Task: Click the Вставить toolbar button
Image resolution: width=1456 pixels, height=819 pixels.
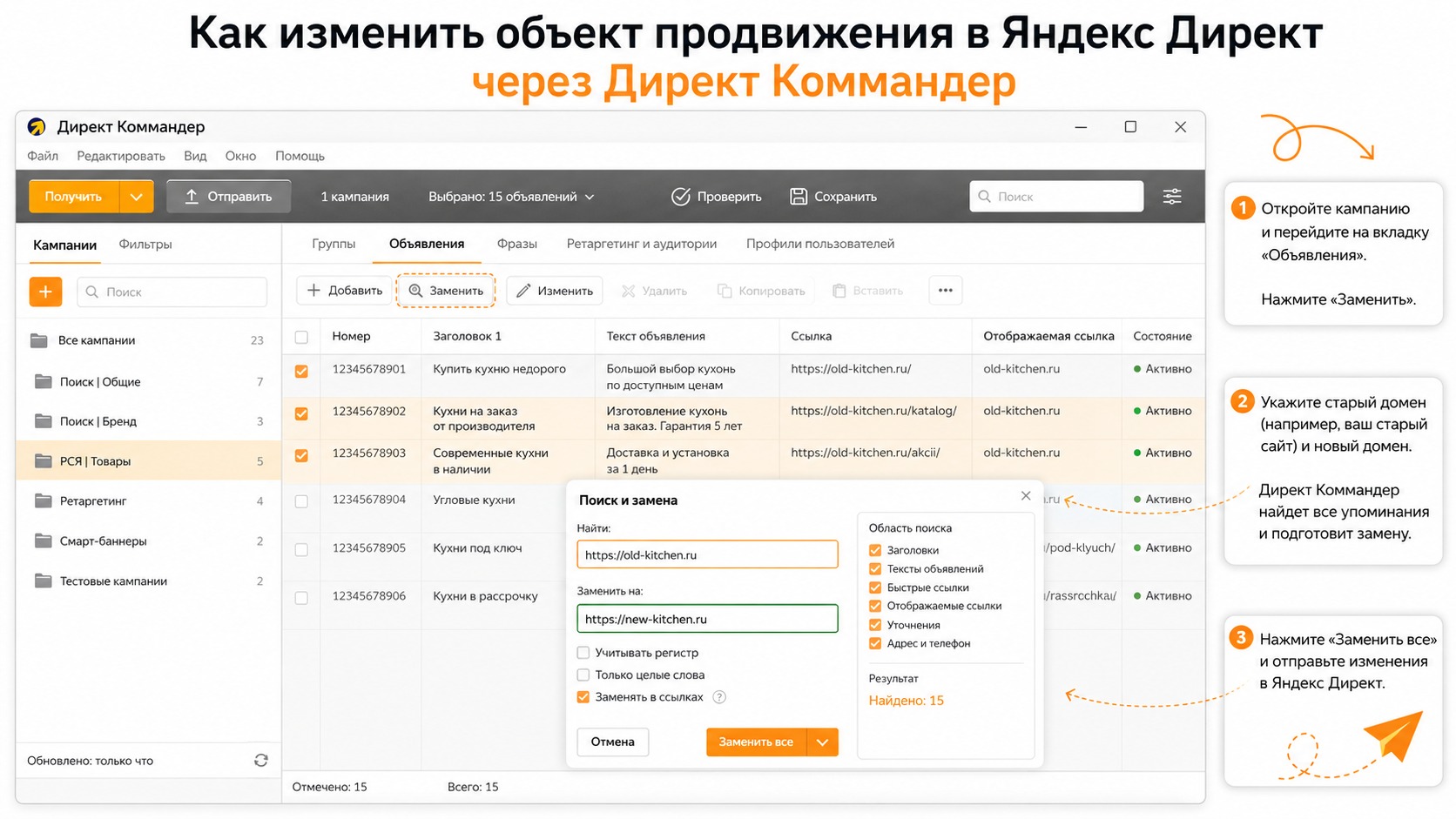Action: pyautogui.click(x=867, y=291)
